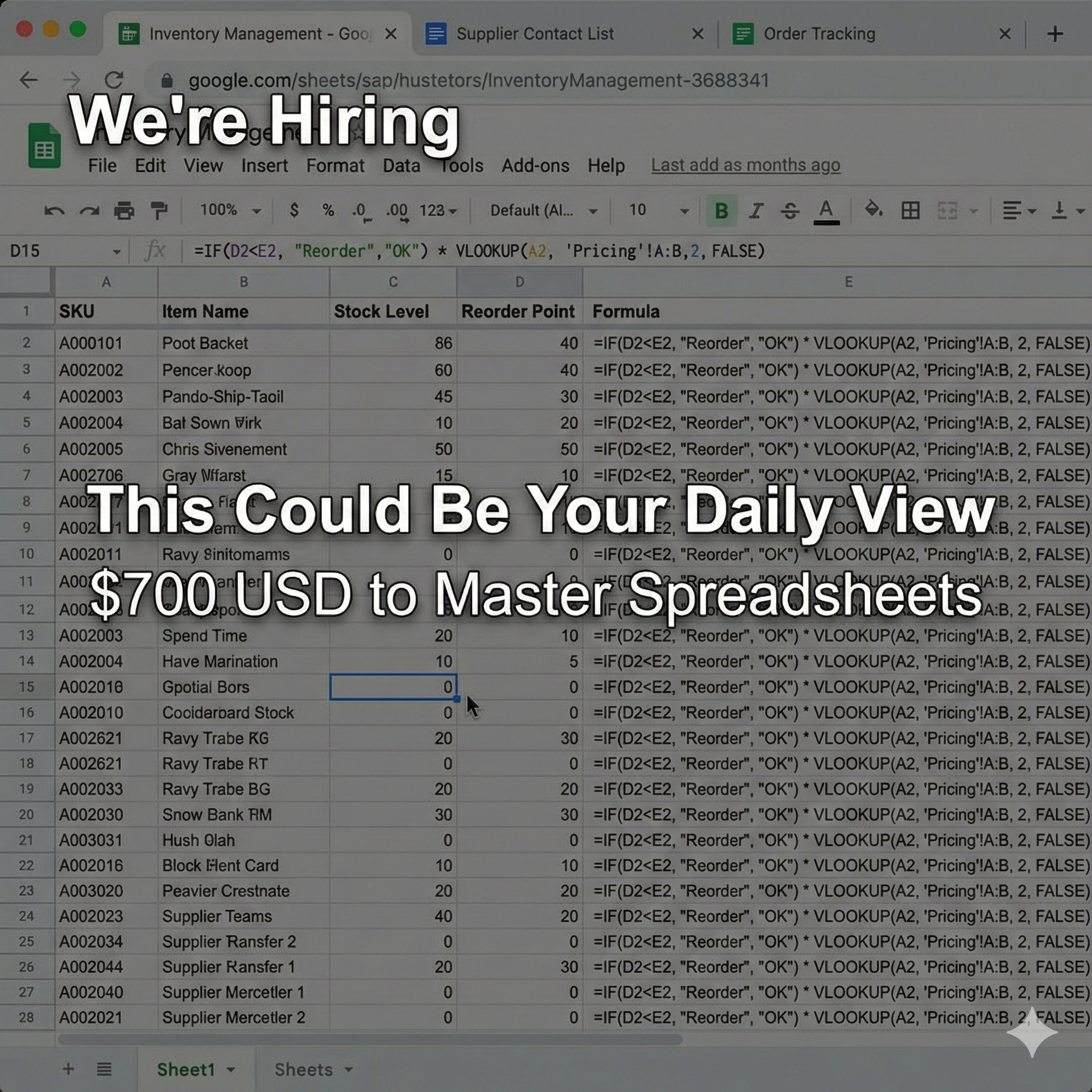Open the File menu

tap(102, 166)
